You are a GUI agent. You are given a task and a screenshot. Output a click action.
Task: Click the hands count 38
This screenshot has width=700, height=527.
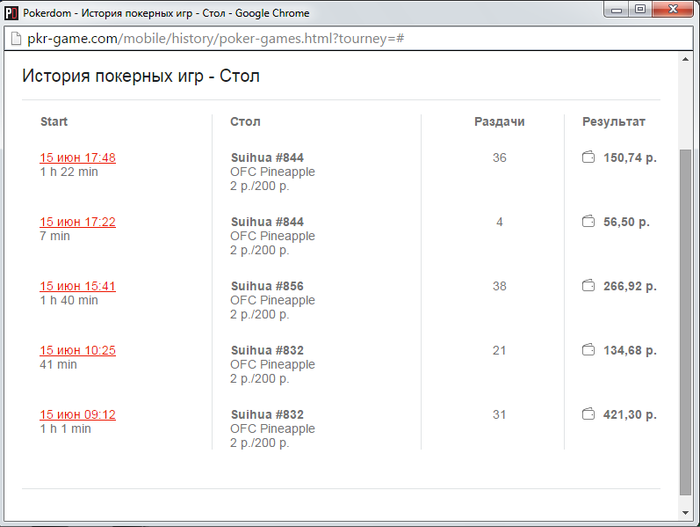click(500, 286)
